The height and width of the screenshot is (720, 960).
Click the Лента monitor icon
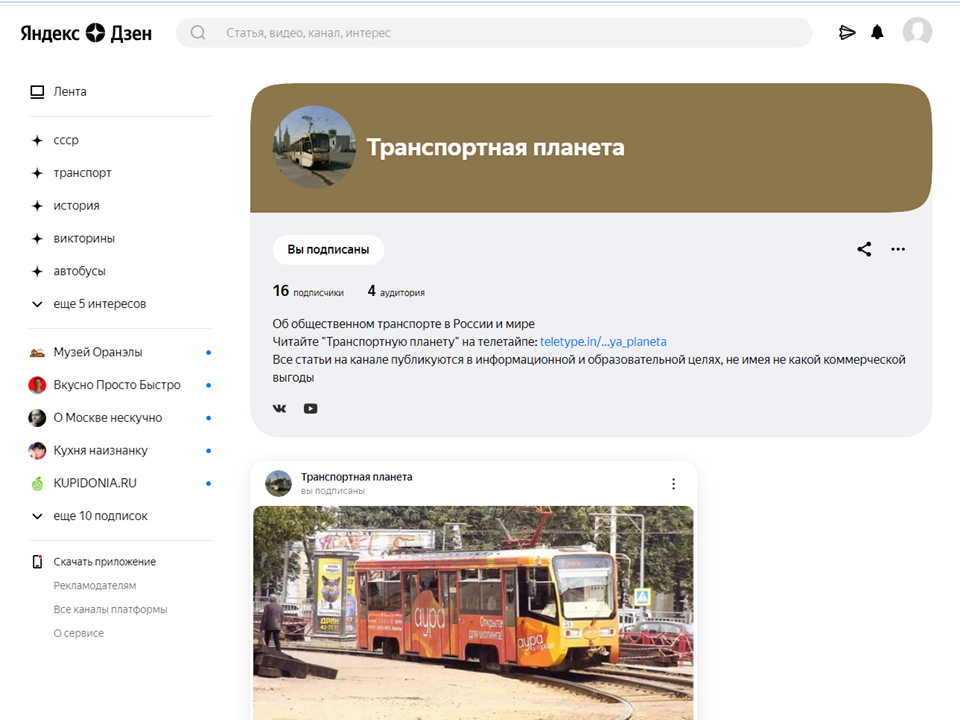(x=37, y=92)
